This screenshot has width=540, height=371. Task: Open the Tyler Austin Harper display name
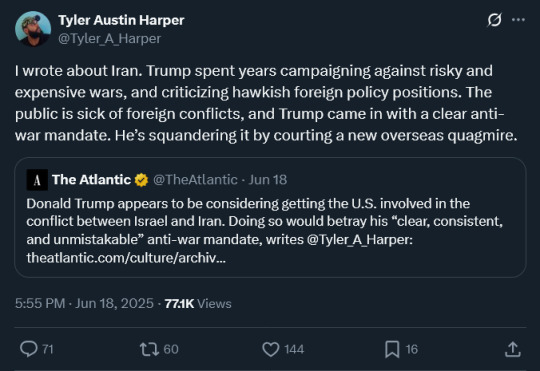(x=121, y=20)
